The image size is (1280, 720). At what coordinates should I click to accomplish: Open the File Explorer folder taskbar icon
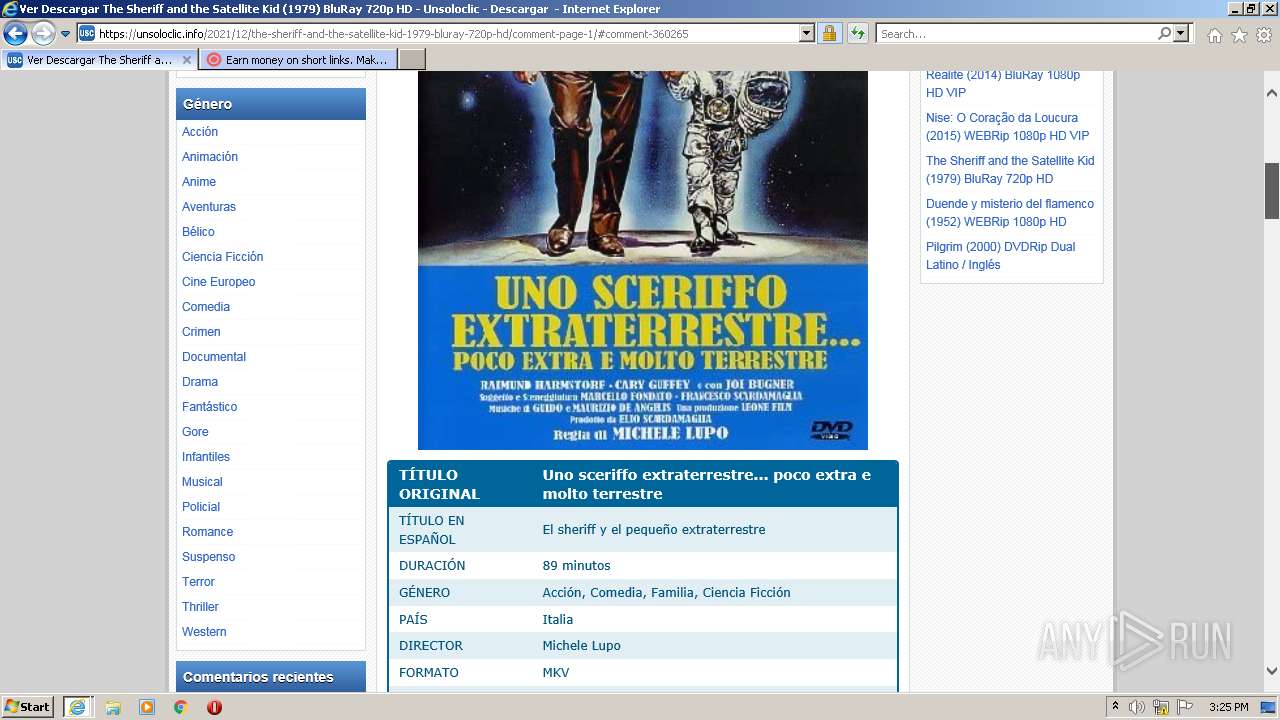113,707
